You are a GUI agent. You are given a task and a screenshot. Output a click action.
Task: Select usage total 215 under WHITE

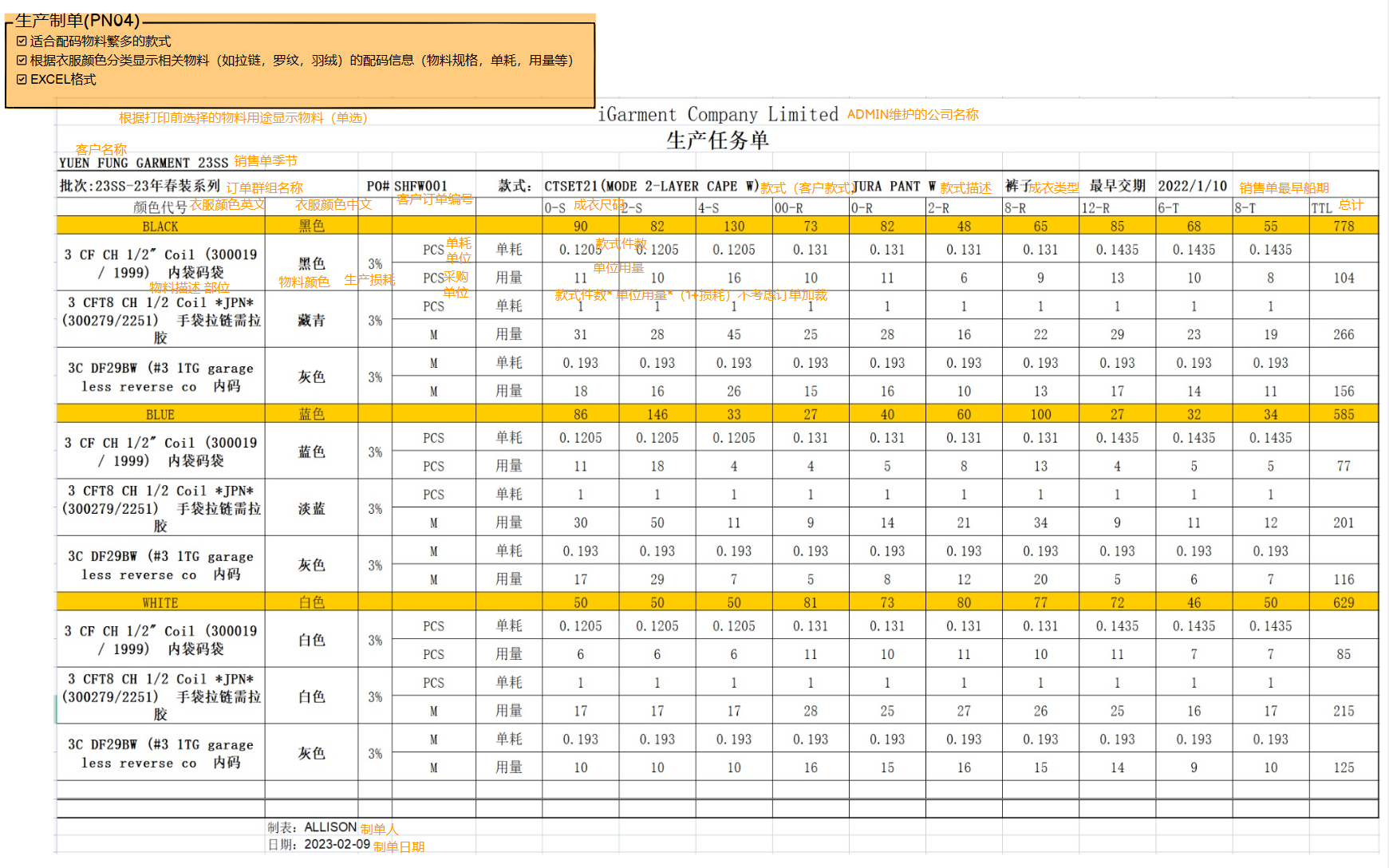pos(1344,711)
